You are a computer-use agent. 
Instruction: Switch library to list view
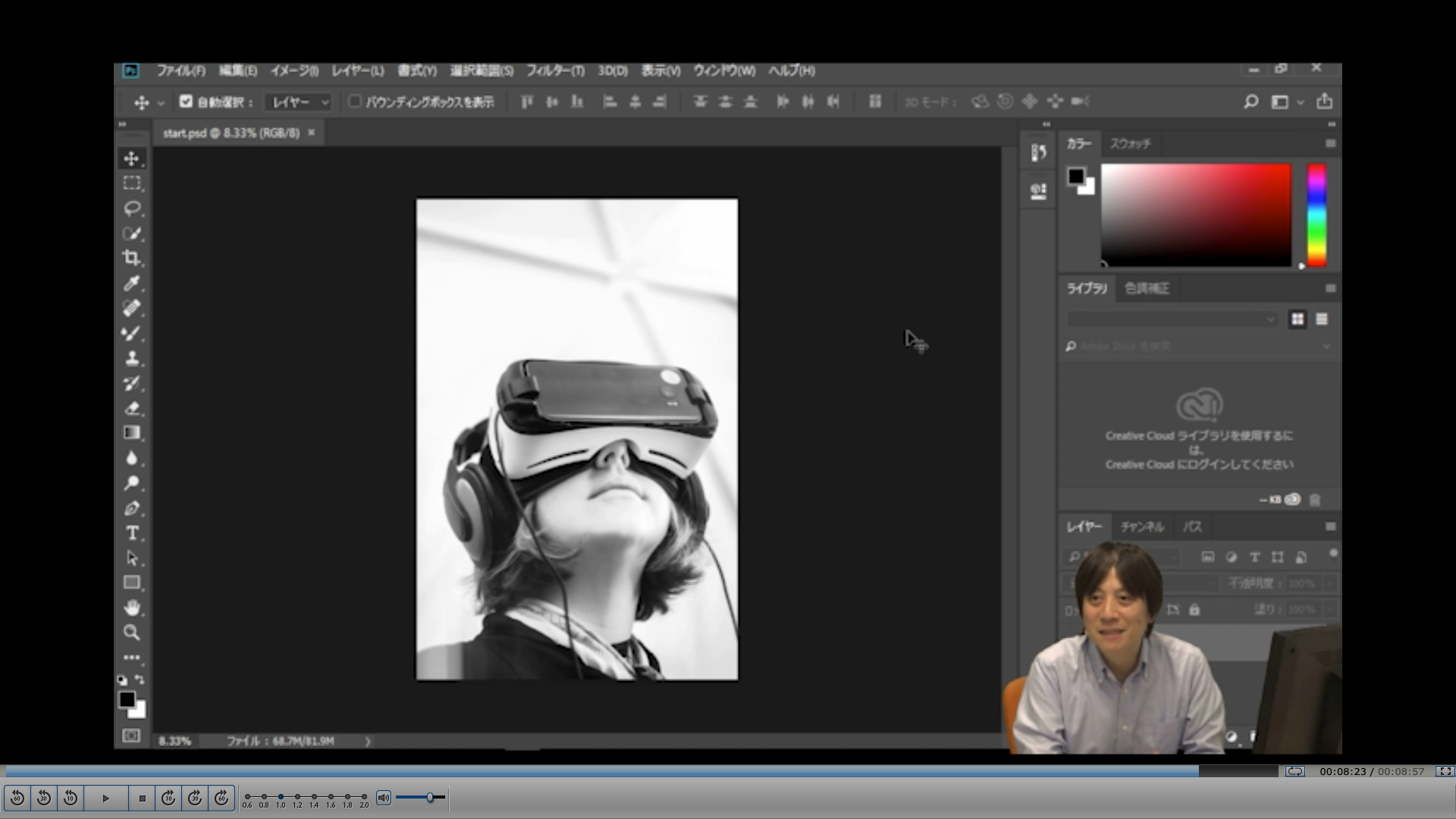(1322, 319)
